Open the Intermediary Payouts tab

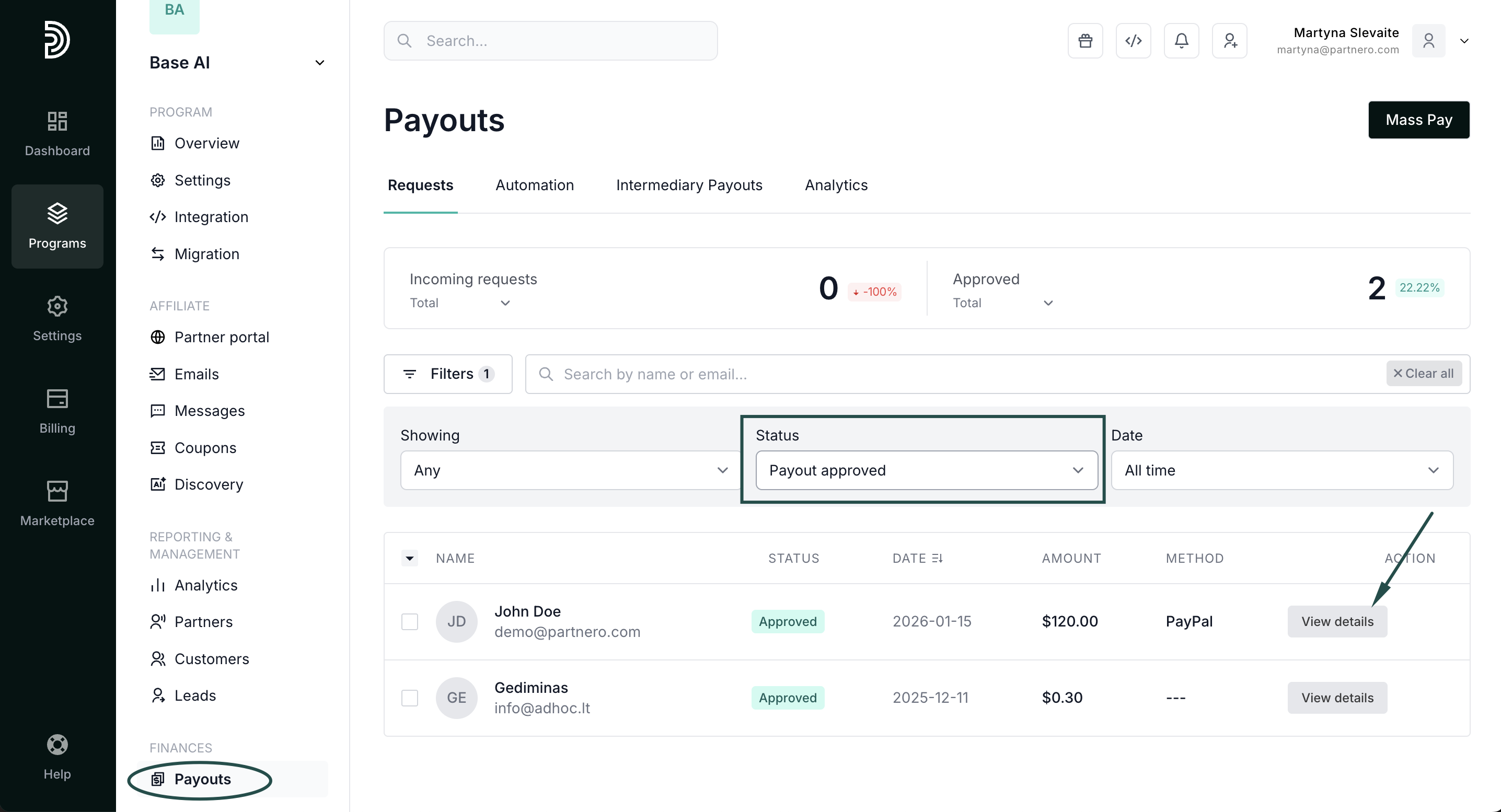coord(689,185)
